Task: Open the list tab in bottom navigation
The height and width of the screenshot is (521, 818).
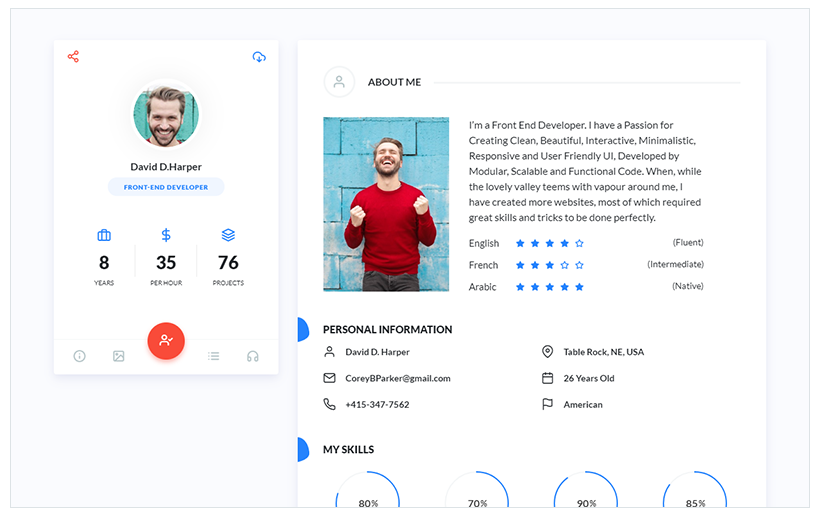Action: click(x=213, y=356)
